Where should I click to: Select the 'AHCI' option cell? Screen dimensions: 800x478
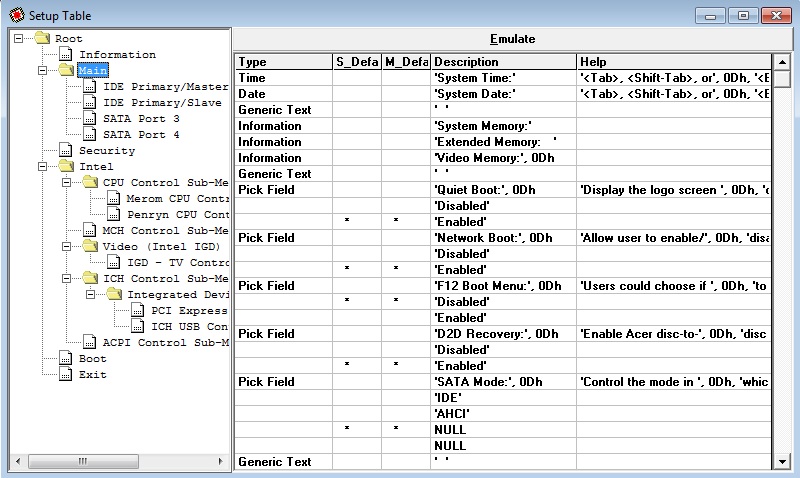click(504, 414)
